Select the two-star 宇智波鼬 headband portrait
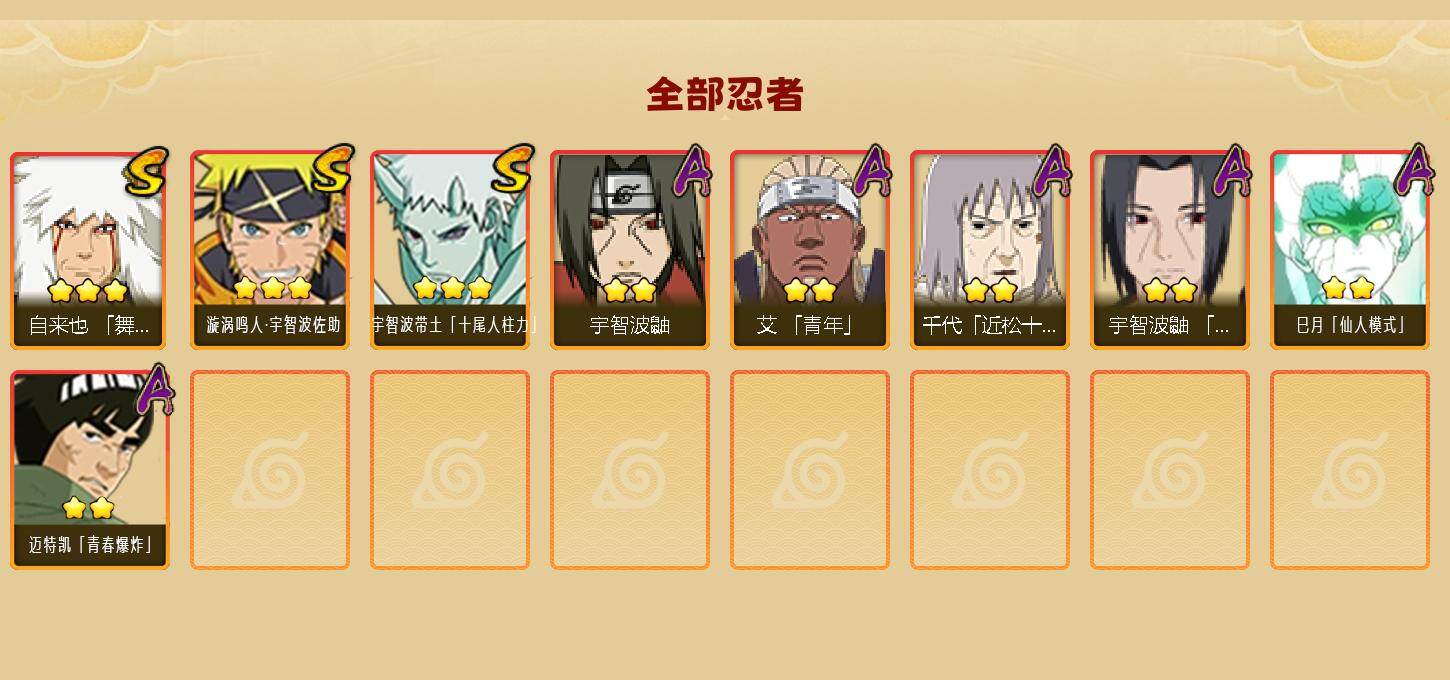 630,250
